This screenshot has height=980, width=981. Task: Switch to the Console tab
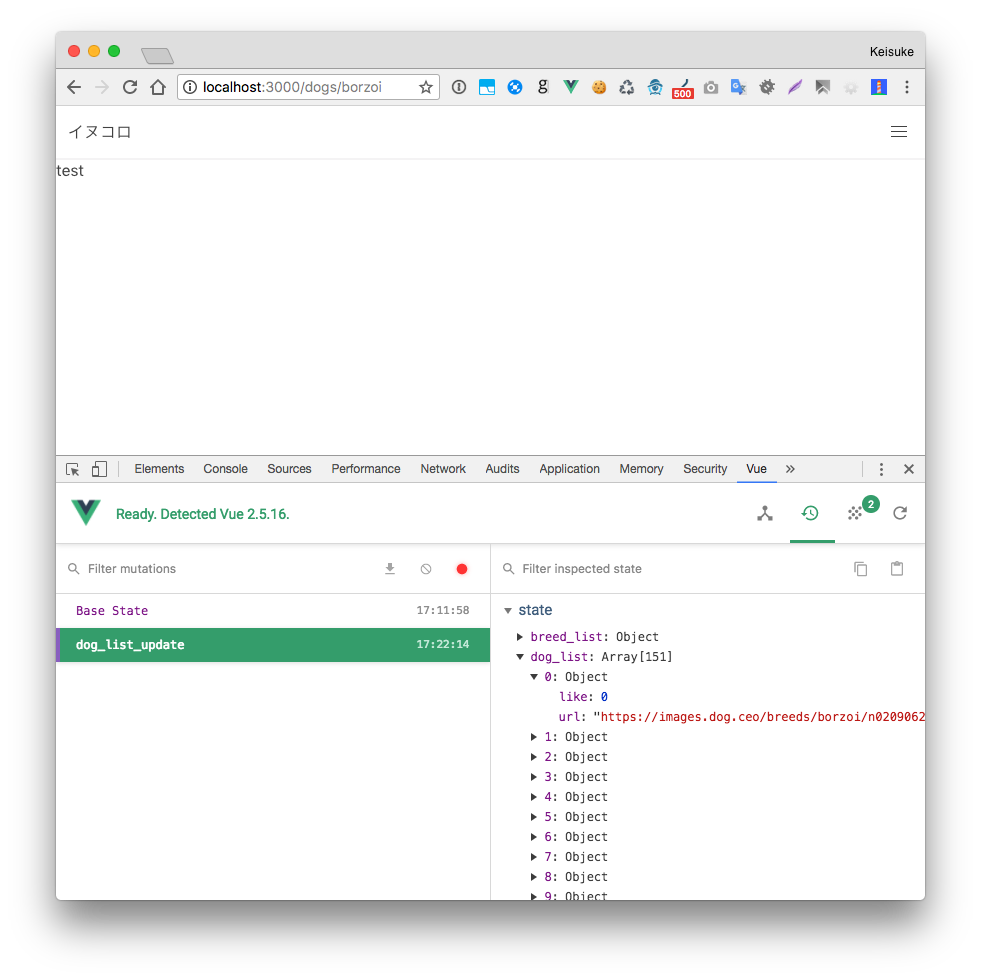point(225,469)
